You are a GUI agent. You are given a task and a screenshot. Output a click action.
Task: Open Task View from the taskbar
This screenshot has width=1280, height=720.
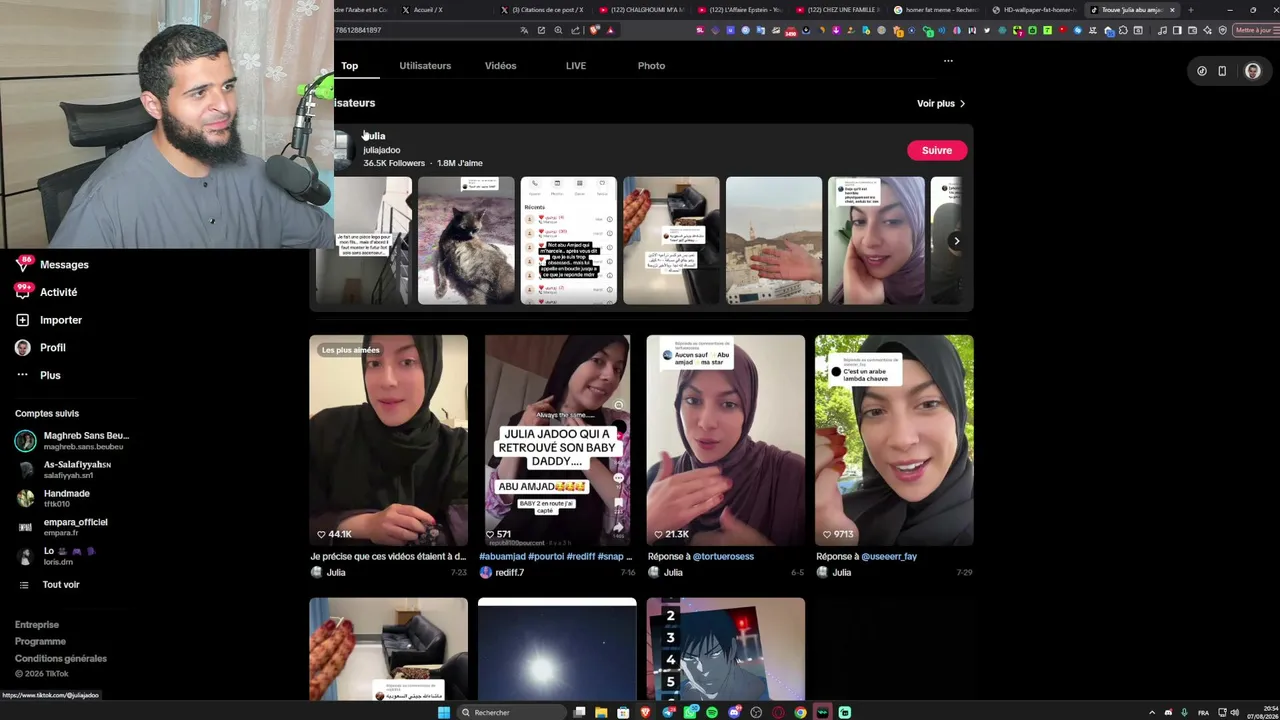coord(579,712)
